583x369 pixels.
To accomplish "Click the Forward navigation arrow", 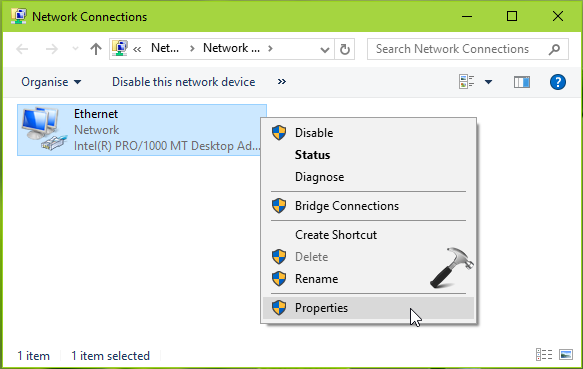I will 51,49.
